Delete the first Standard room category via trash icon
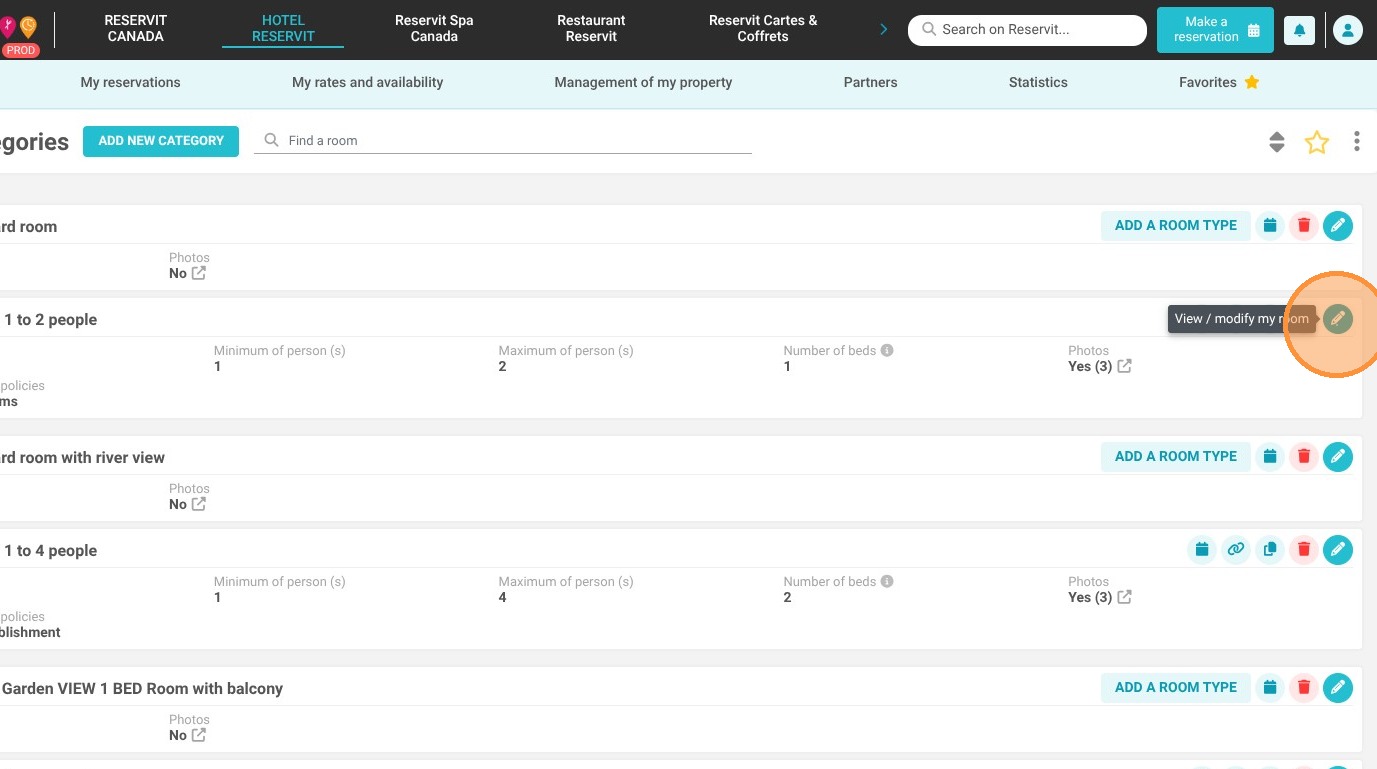This screenshot has width=1377, height=769. (x=1303, y=226)
